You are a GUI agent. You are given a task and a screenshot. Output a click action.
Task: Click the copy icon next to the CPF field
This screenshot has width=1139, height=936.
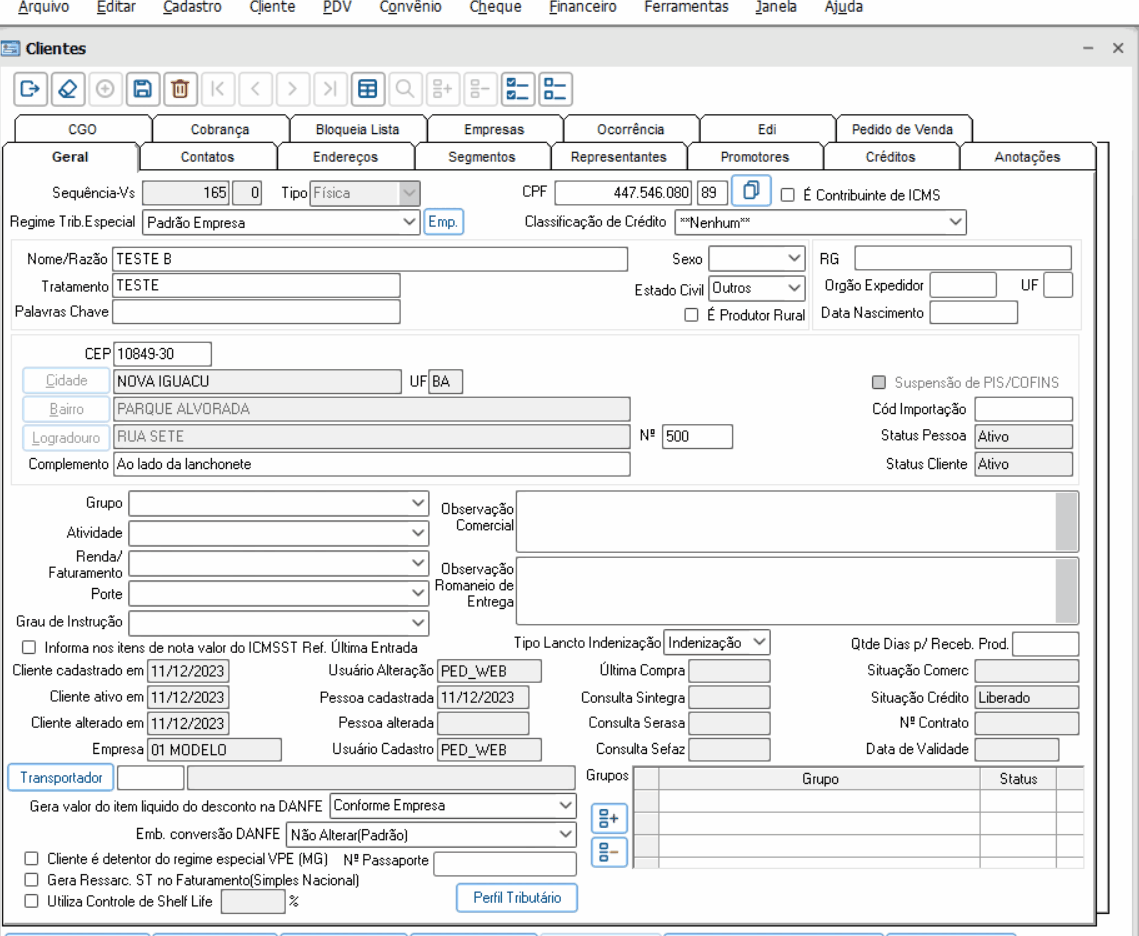click(750, 191)
